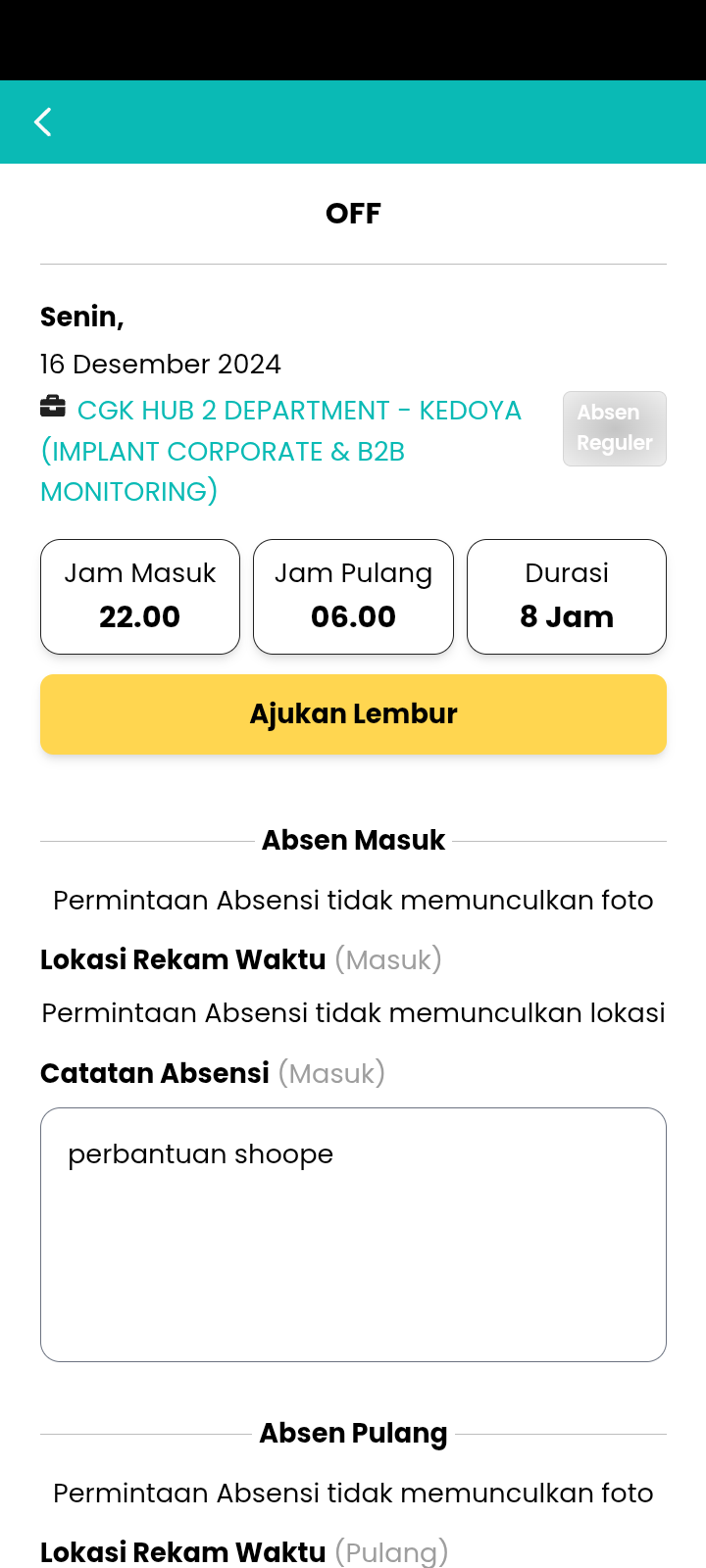Tap the Lokasi Rekam Waktu (Masuk) label
This screenshot has width=706, height=1568.
(241, 959)
